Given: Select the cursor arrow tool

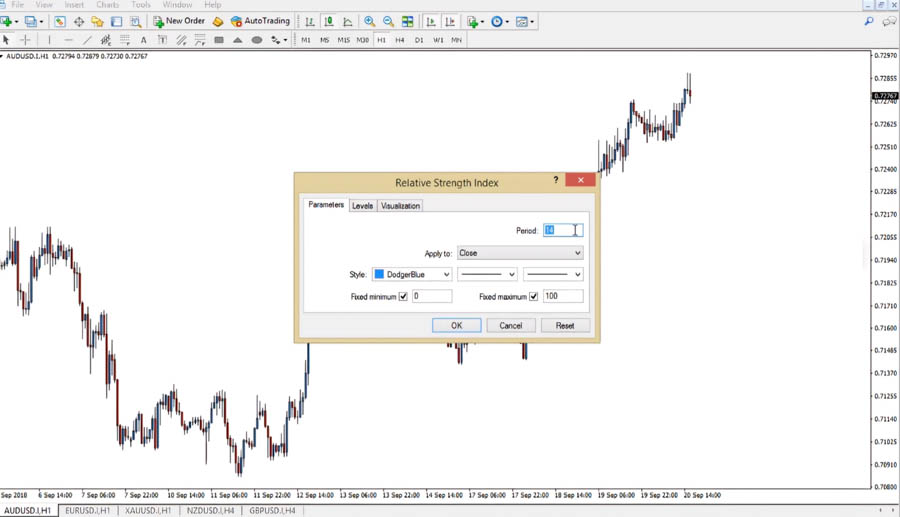Looking at the screenshot, I should point(6,40).
